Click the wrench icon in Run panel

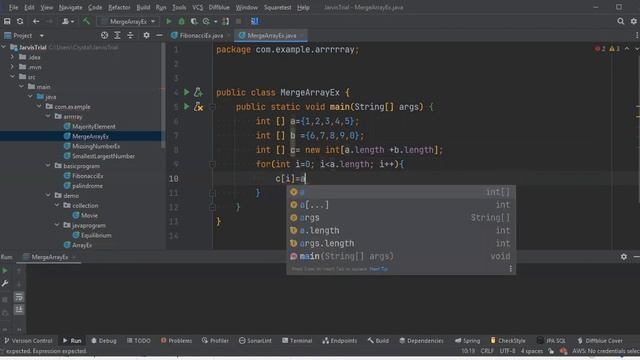pos(5,284)
